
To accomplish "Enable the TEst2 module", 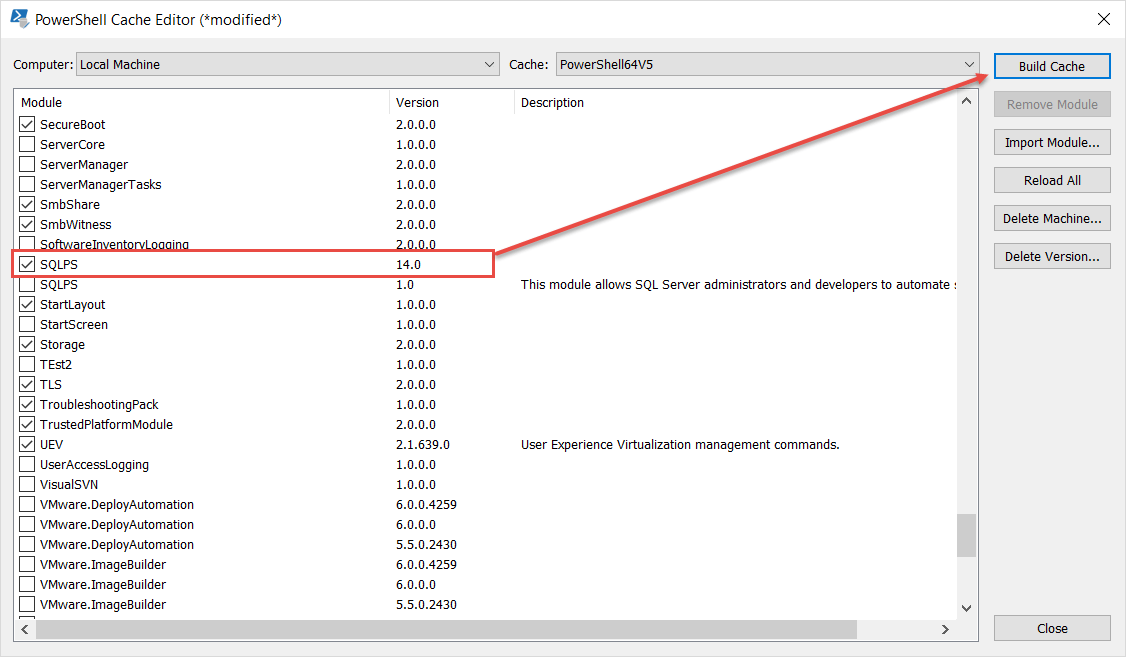I will (26, 364).
